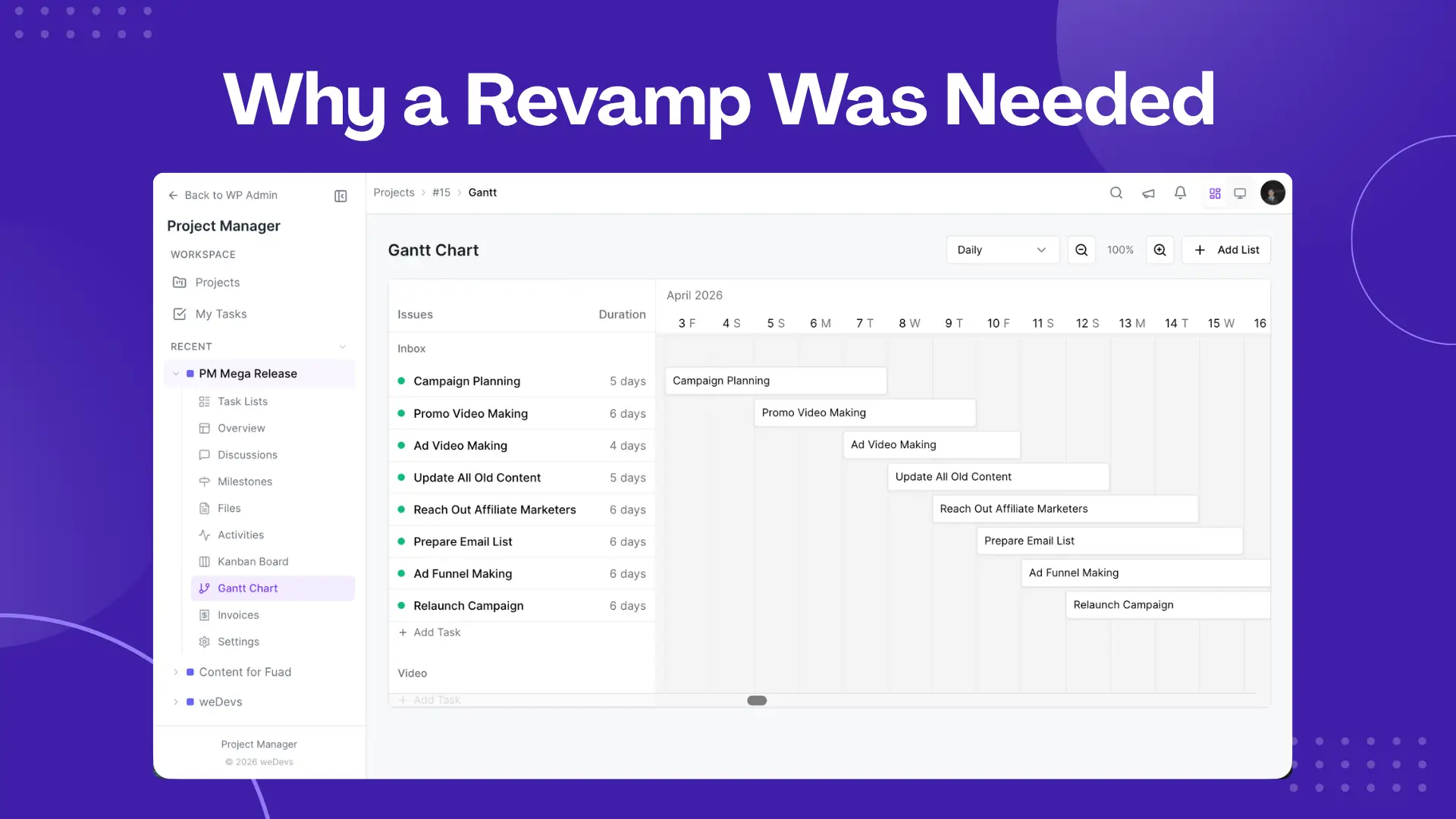Click the Activities pulse icon
The height and width of the screenshot is (819, 1456).
[x=204, y=535]
